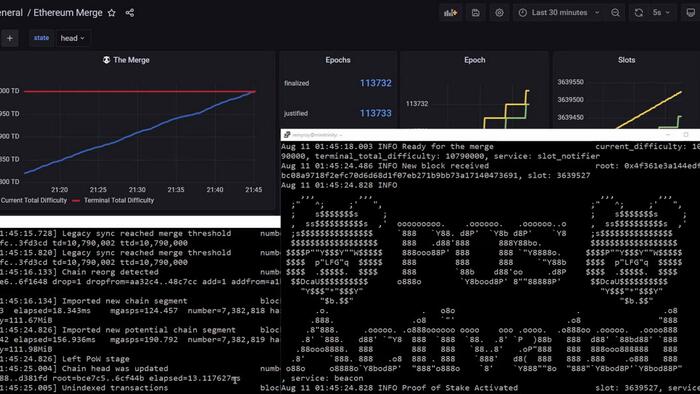Toggle Current Total Difficulty legend series
The width and height of the screenshot is (700, 394).
33,200
